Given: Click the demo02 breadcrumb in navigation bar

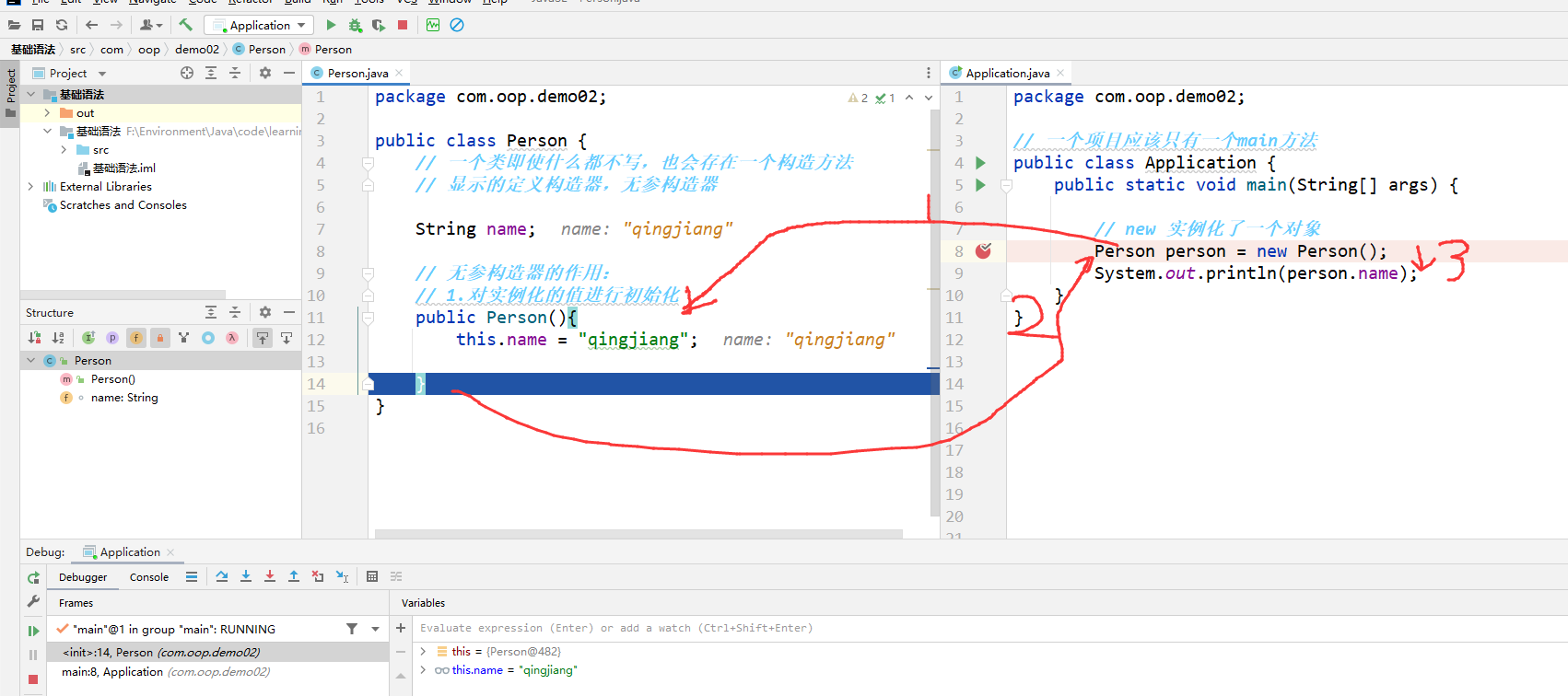Looking at the screenshot, I should click(x=197, y=49).
